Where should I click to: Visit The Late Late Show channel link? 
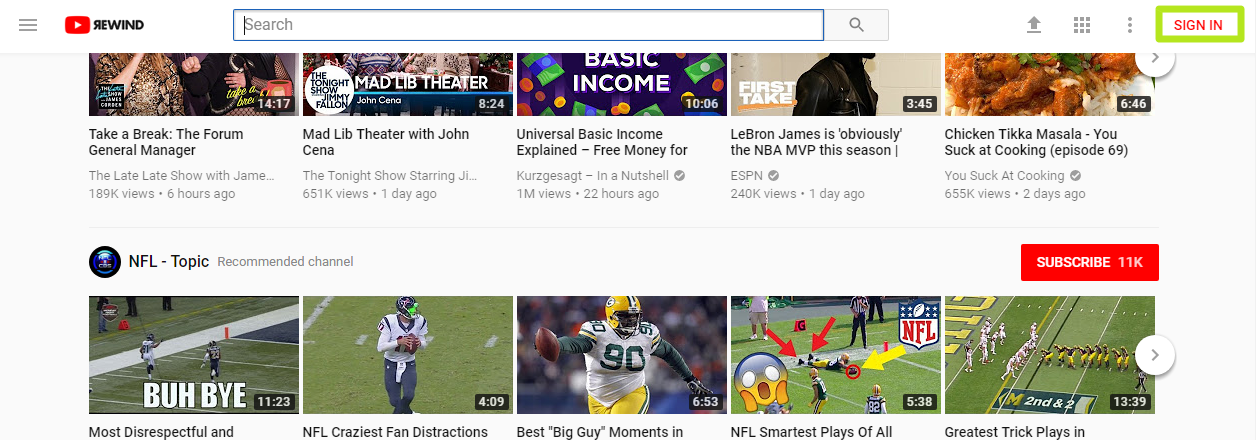tap(181, 176)
